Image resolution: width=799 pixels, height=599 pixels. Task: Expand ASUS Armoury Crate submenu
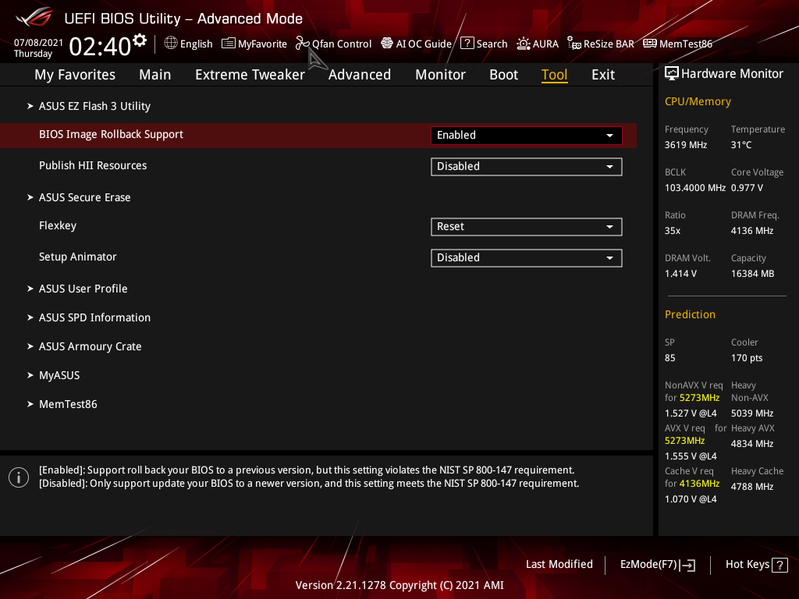90,346
